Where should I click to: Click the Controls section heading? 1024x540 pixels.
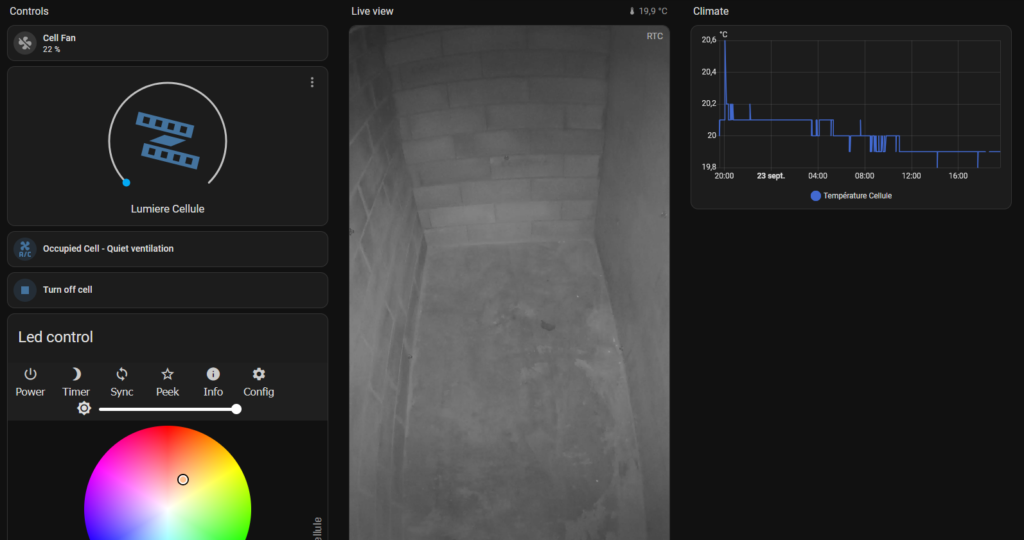click(x=29, y=11)
